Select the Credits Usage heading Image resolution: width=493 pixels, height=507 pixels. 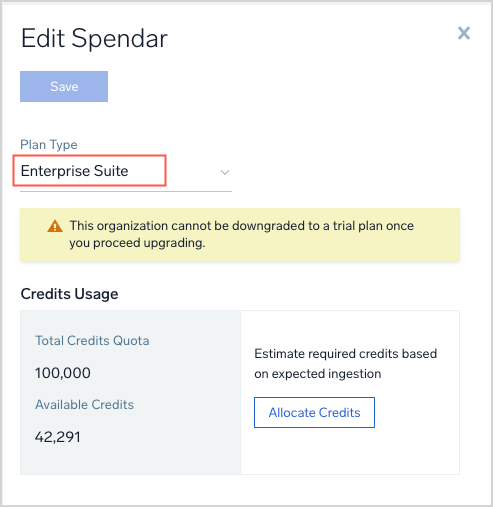(x=69, y=294)
